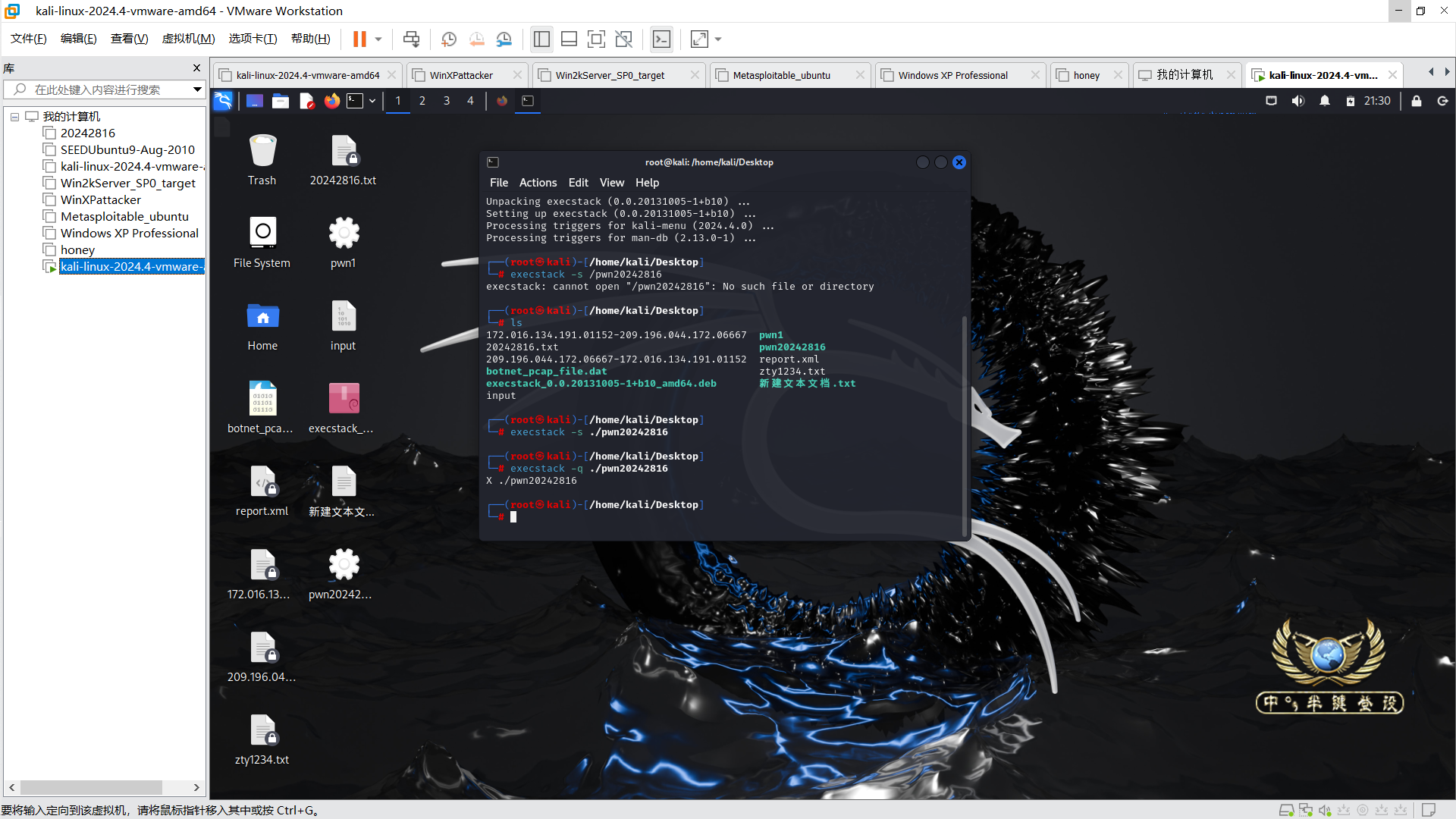This screenshot has height=819, width=1456.
Task: Toggle the console view button
Action: click(661, 39)
